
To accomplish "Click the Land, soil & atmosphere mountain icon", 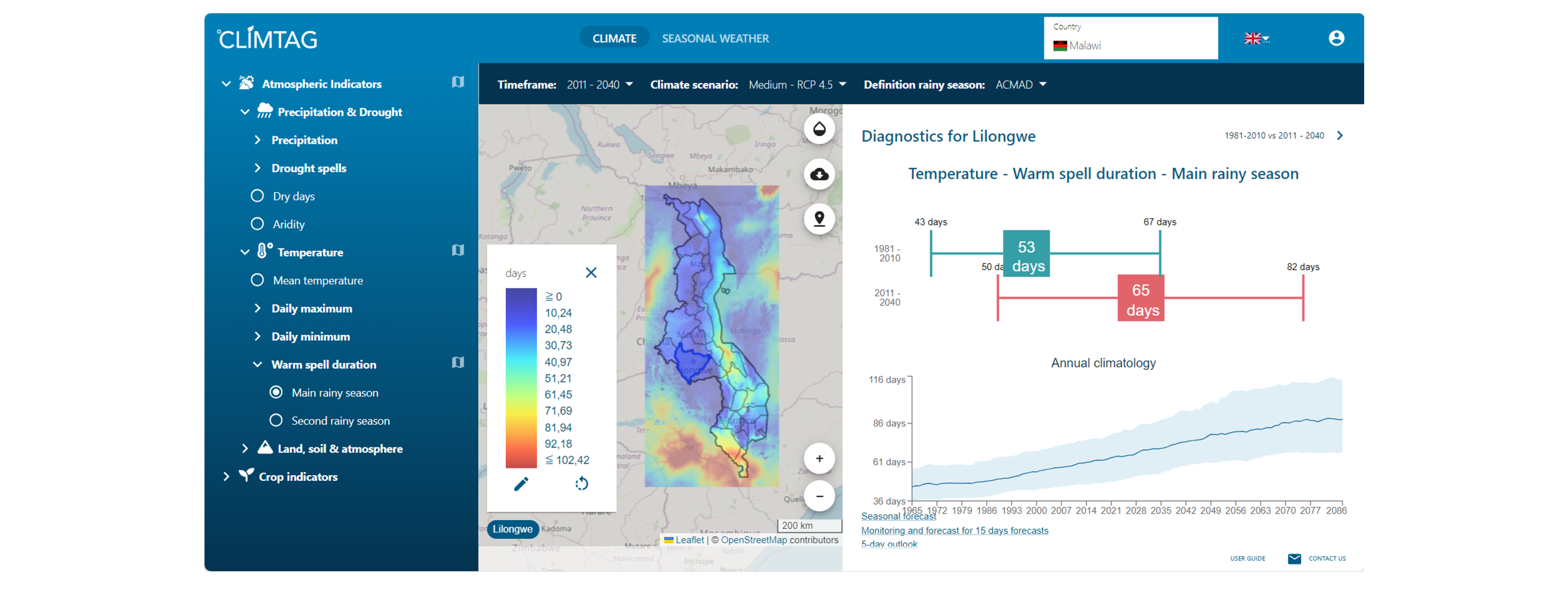I will [265, 448].
